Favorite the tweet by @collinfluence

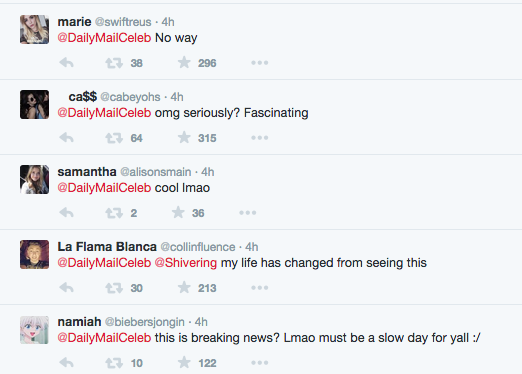(184, 287)
